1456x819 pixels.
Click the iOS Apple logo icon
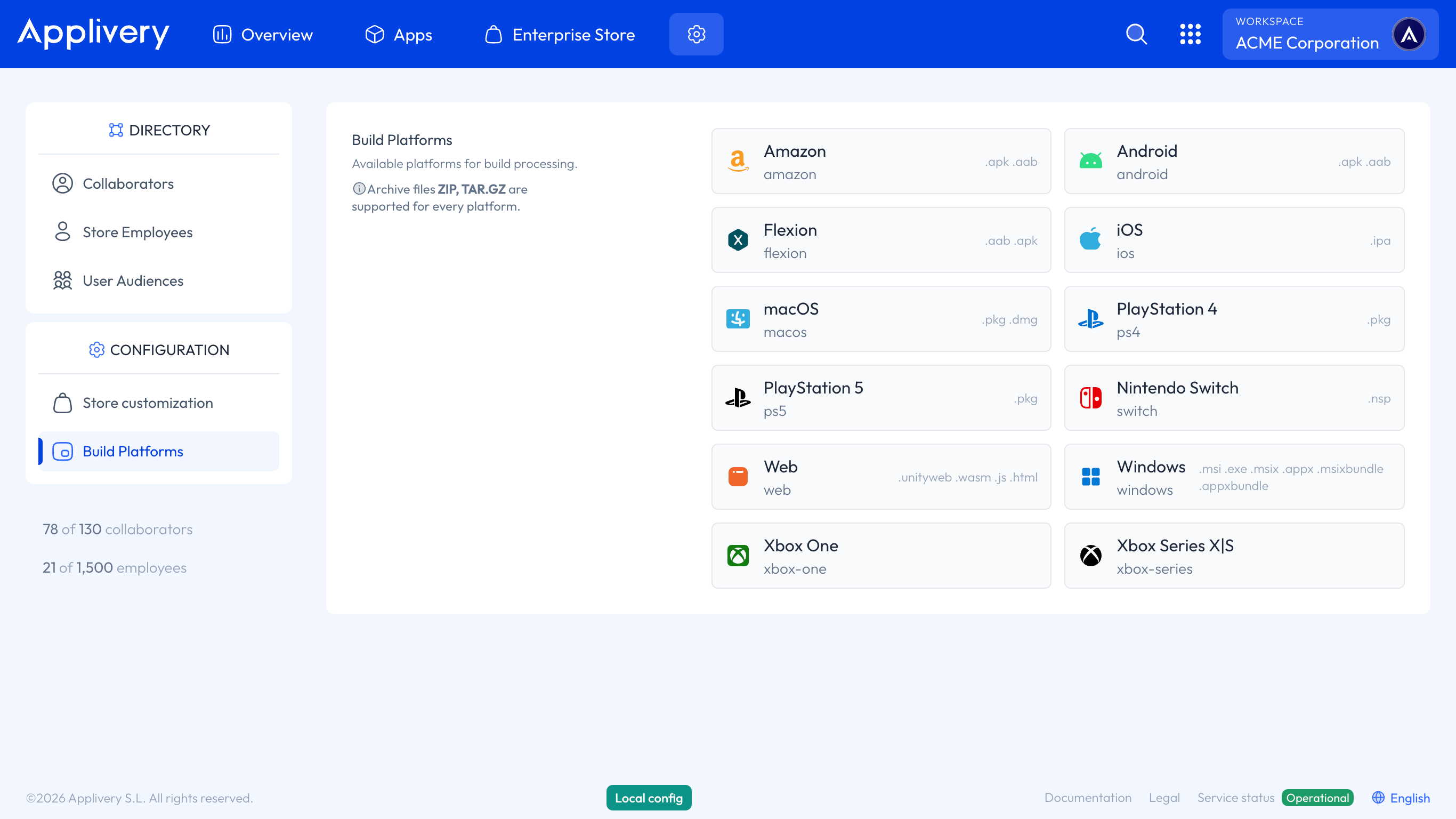coord(1090,239)
